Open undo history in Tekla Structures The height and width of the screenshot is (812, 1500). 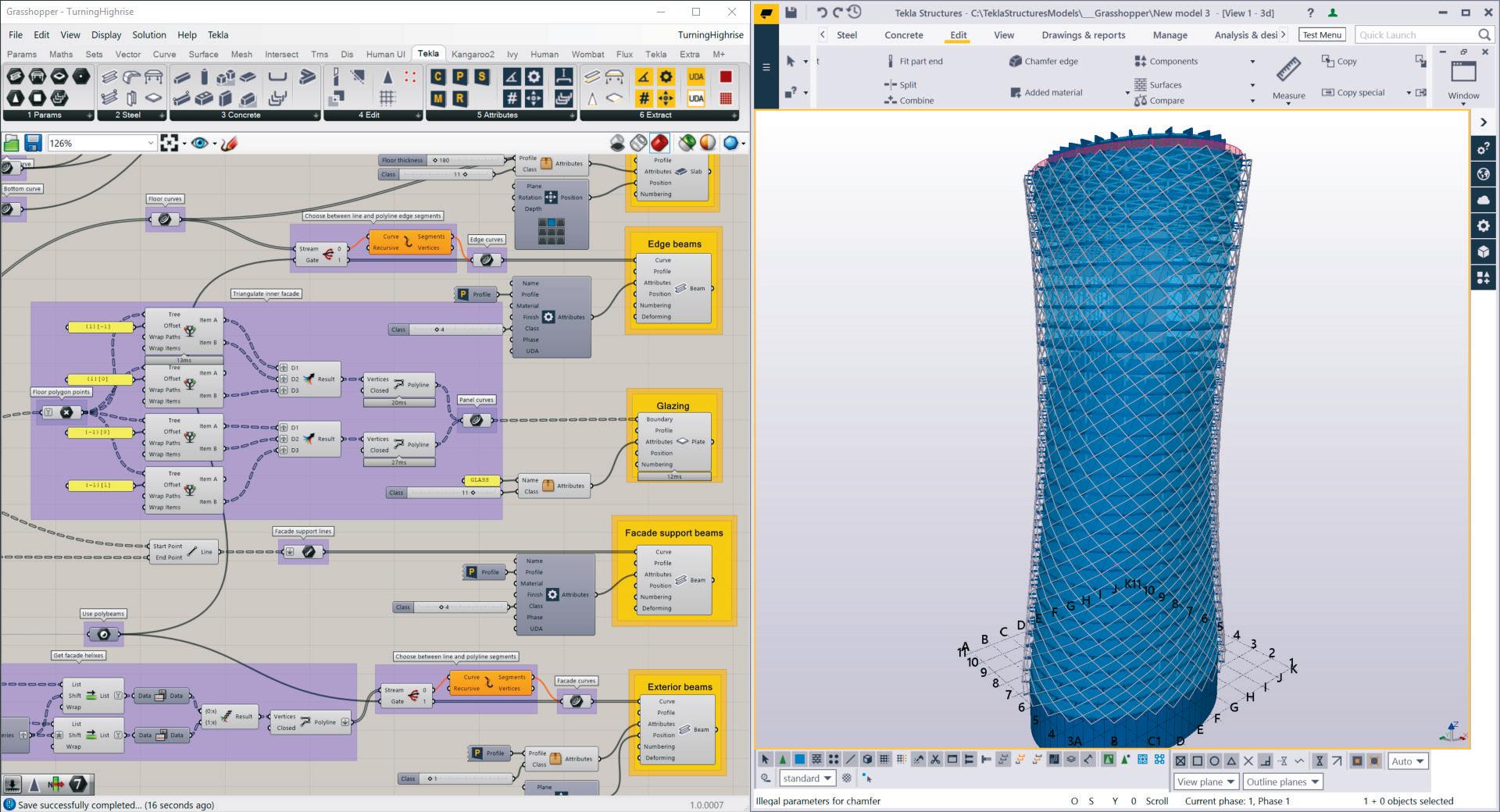[855, 12]
